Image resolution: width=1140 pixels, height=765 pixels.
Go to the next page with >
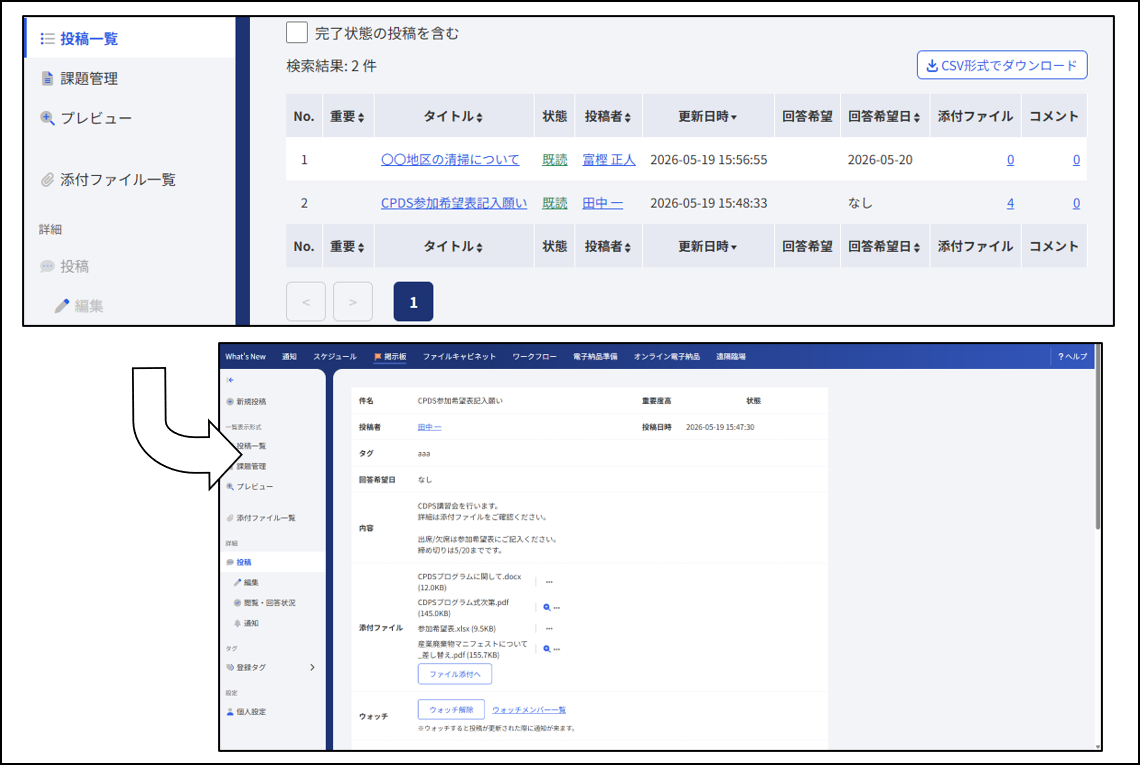[353, 301]
